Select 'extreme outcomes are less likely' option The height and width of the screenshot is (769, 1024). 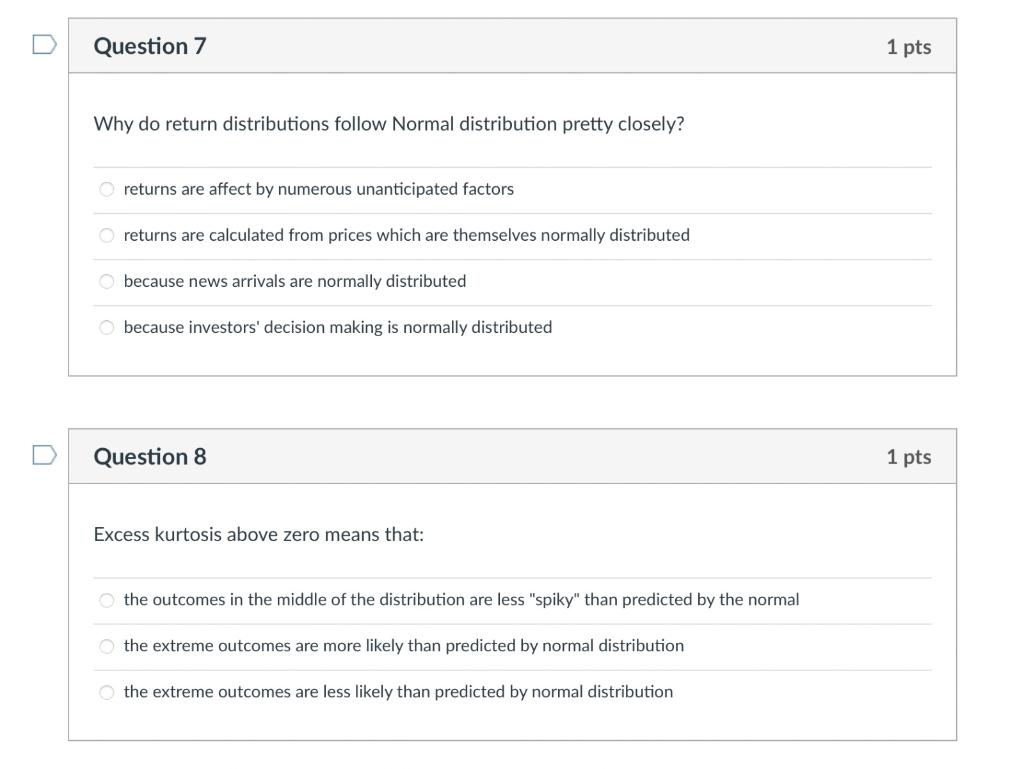pyautogui.click(x=107, y=691)
